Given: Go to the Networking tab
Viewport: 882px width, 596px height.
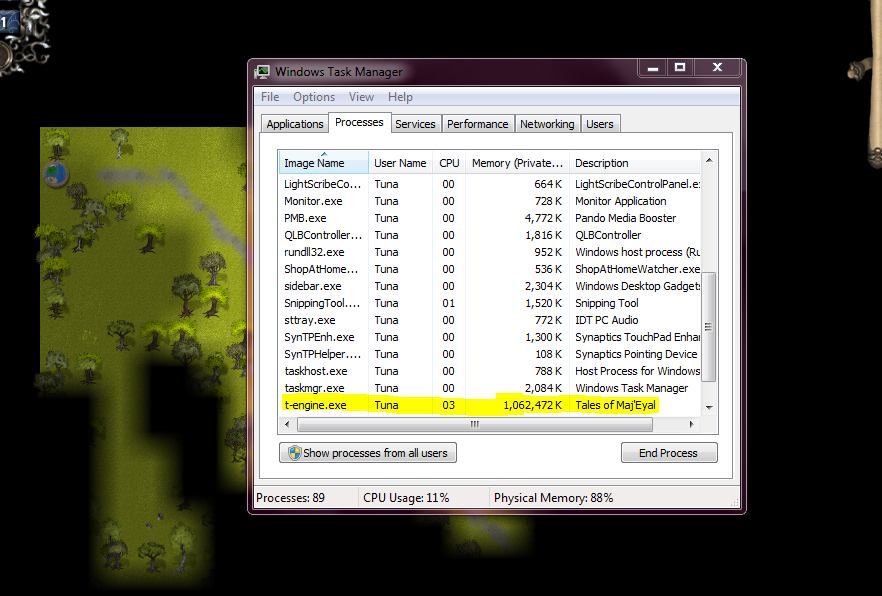Looking at the screenshot, I should click(547, 124).
